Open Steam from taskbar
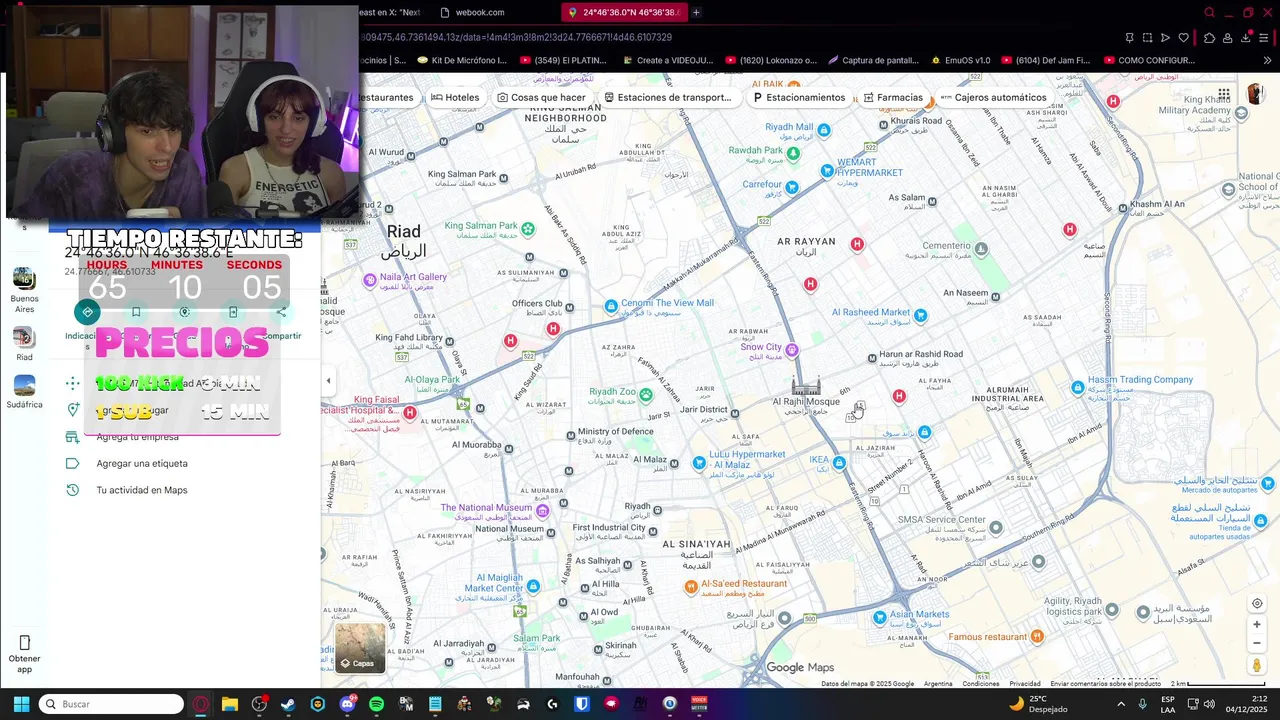This screenshot has height=720, width=1280. click(288, 704)
